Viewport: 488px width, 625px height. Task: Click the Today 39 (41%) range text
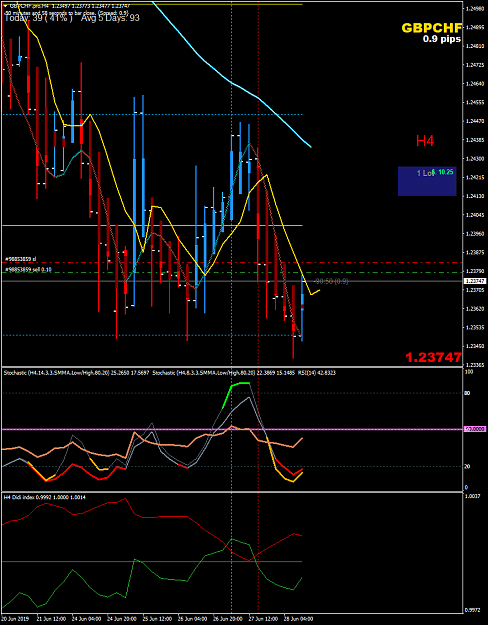39,18
